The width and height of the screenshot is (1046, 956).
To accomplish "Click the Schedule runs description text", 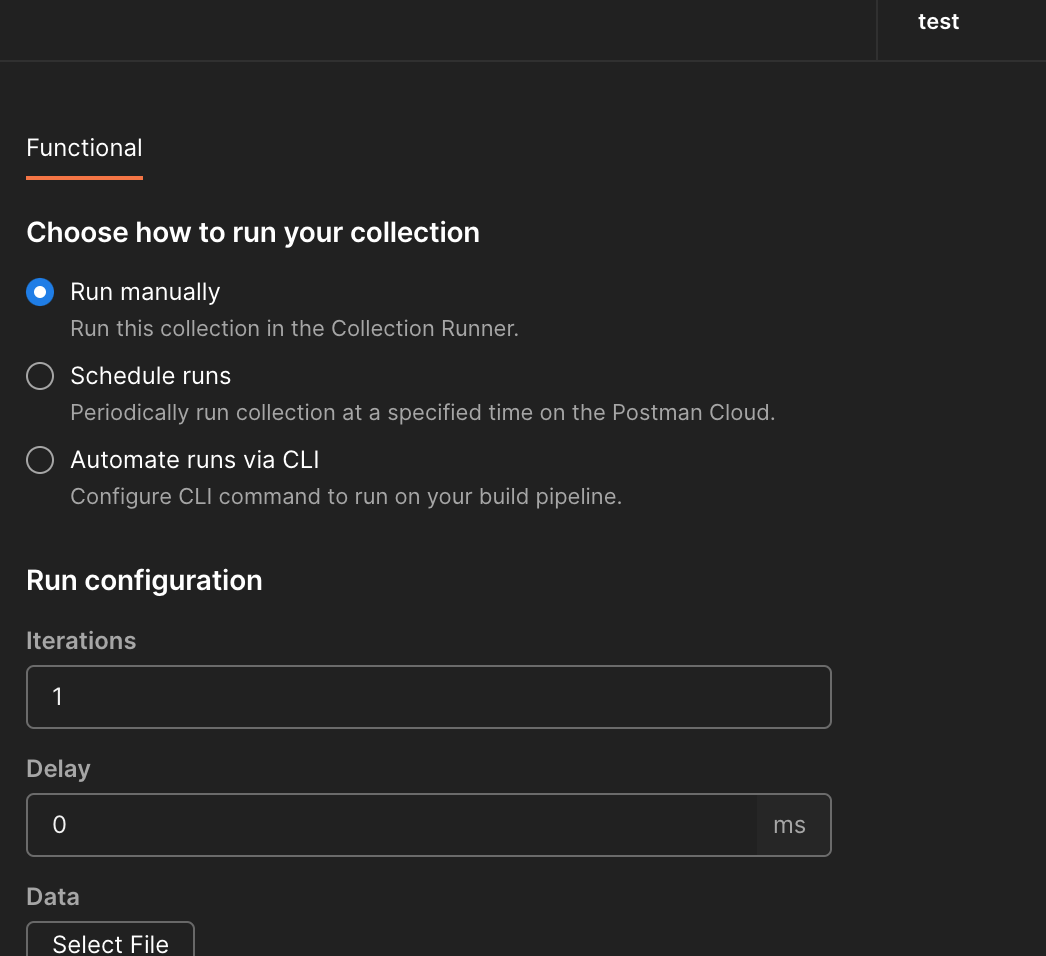I will [x=422, y=412].
